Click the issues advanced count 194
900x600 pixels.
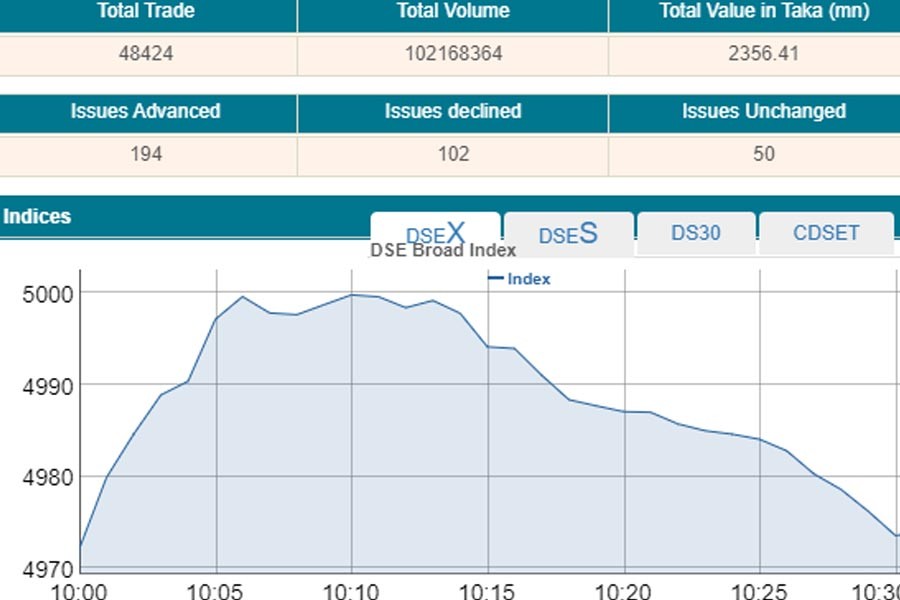pyautogui.click(x=146, y=154)
